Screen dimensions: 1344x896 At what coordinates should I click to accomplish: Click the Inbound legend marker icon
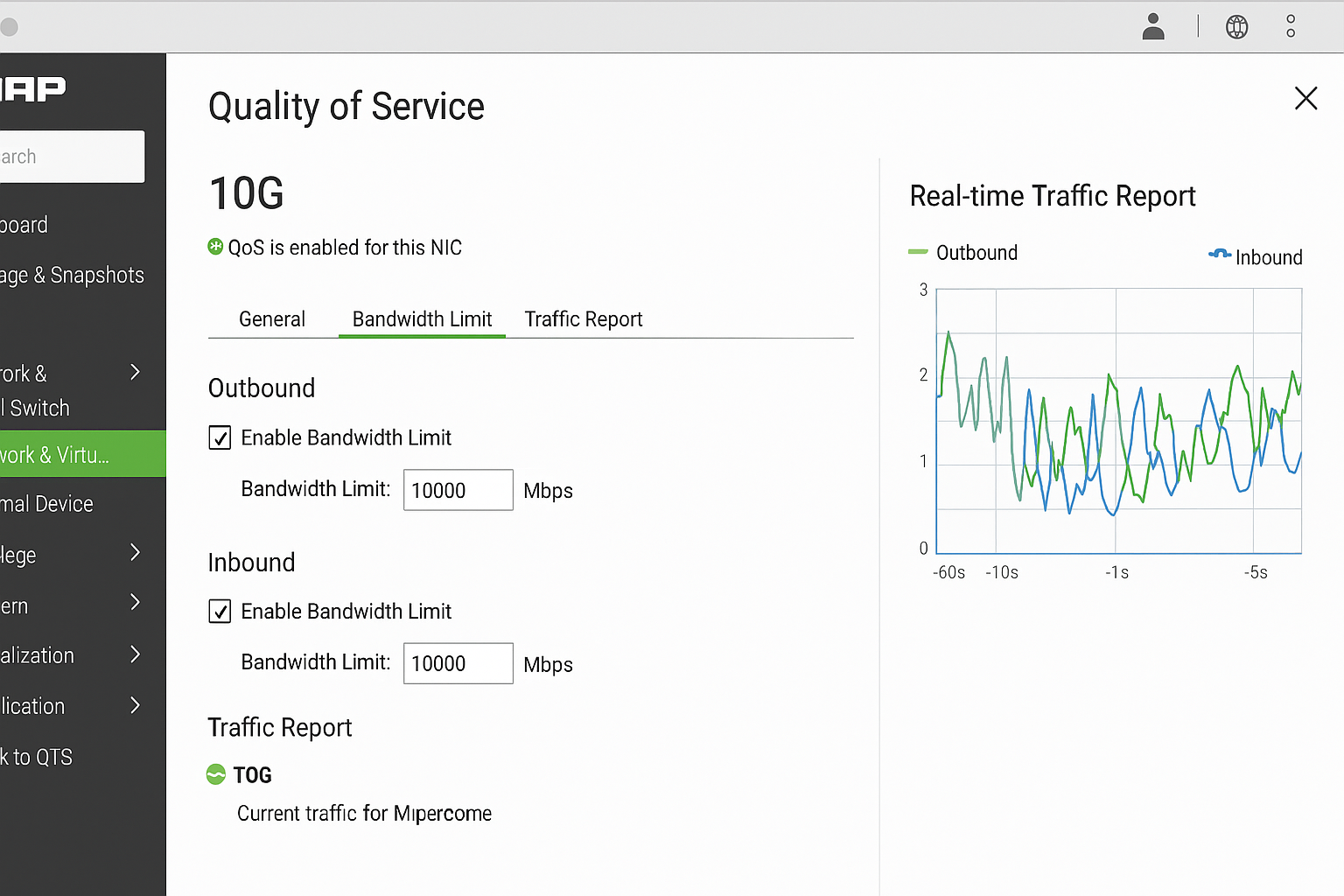click(x=1220, y=255)
